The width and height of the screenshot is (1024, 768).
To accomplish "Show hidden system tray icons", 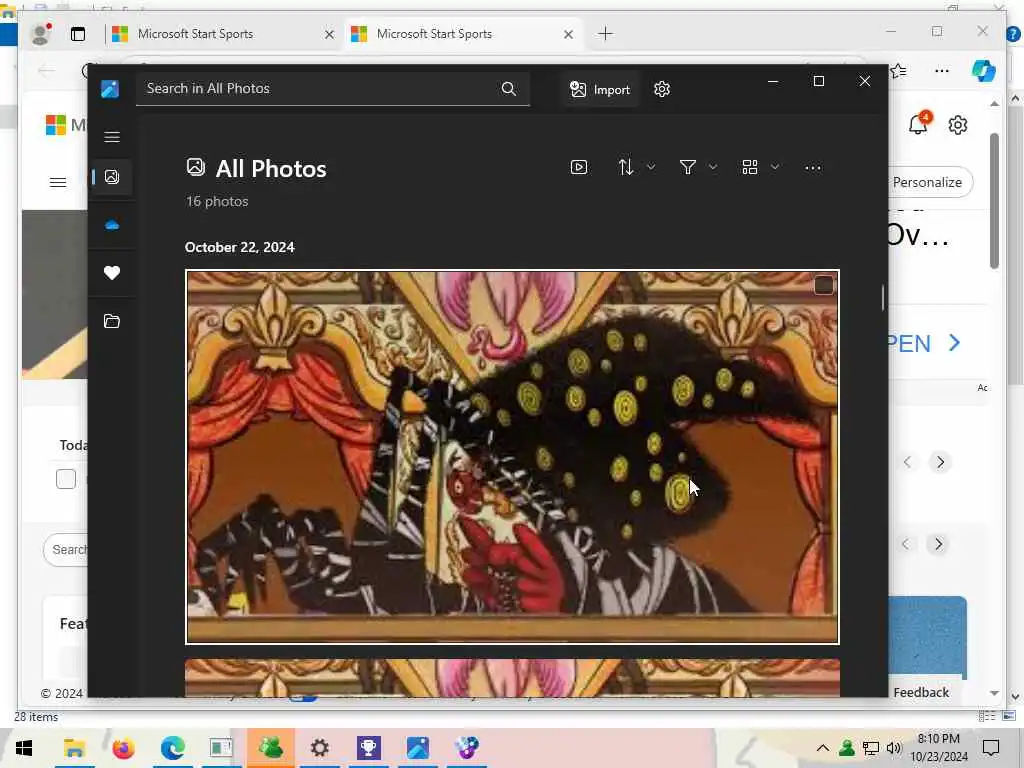I will 823,748.
